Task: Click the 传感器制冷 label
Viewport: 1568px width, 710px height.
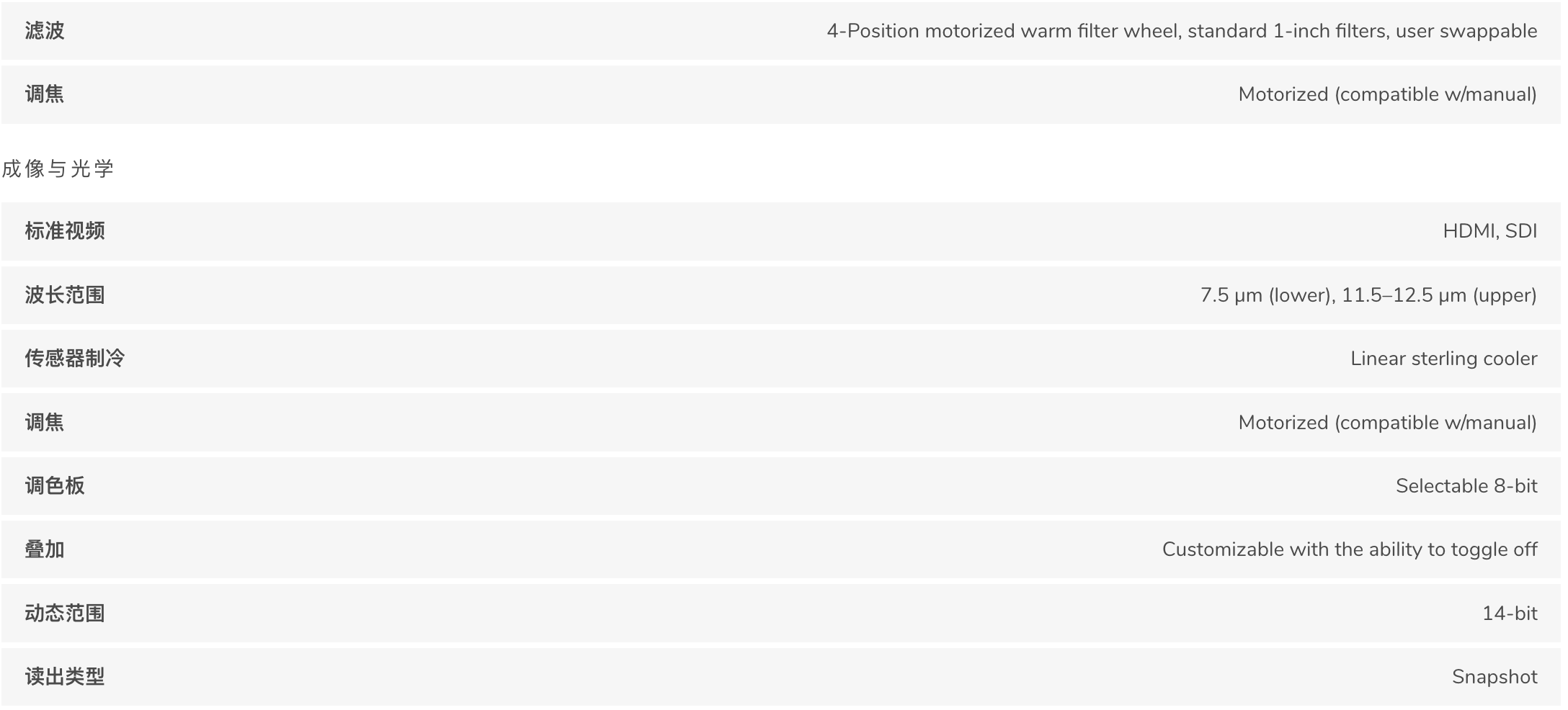Action: tap(75, 358)
